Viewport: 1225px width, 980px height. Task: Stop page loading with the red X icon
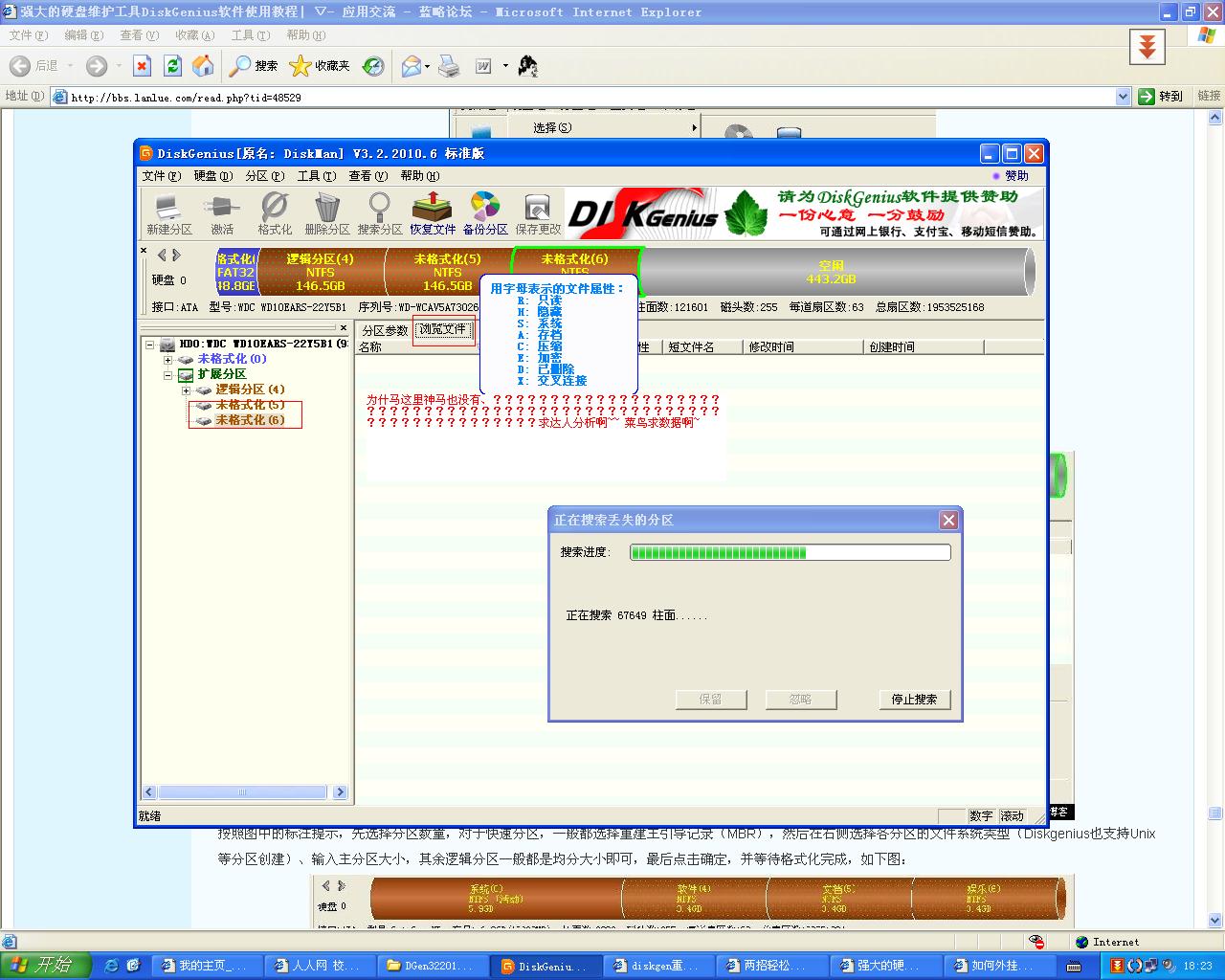point(142,66)
